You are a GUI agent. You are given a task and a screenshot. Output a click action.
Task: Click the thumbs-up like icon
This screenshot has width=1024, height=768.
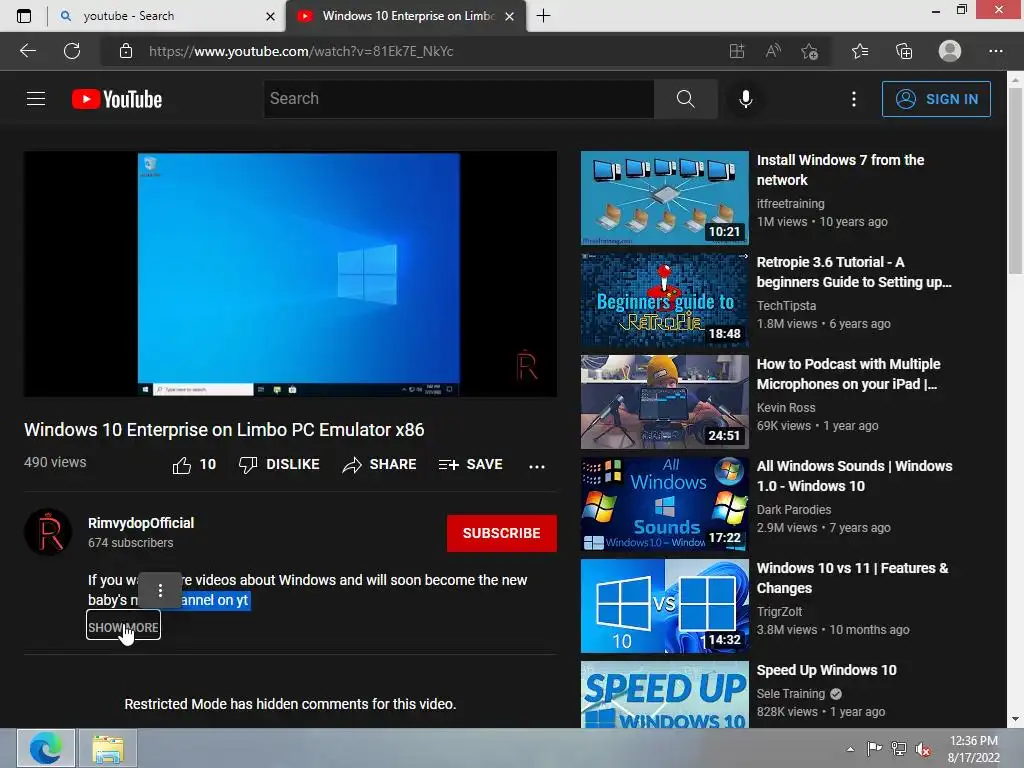(x=182, y=465)
